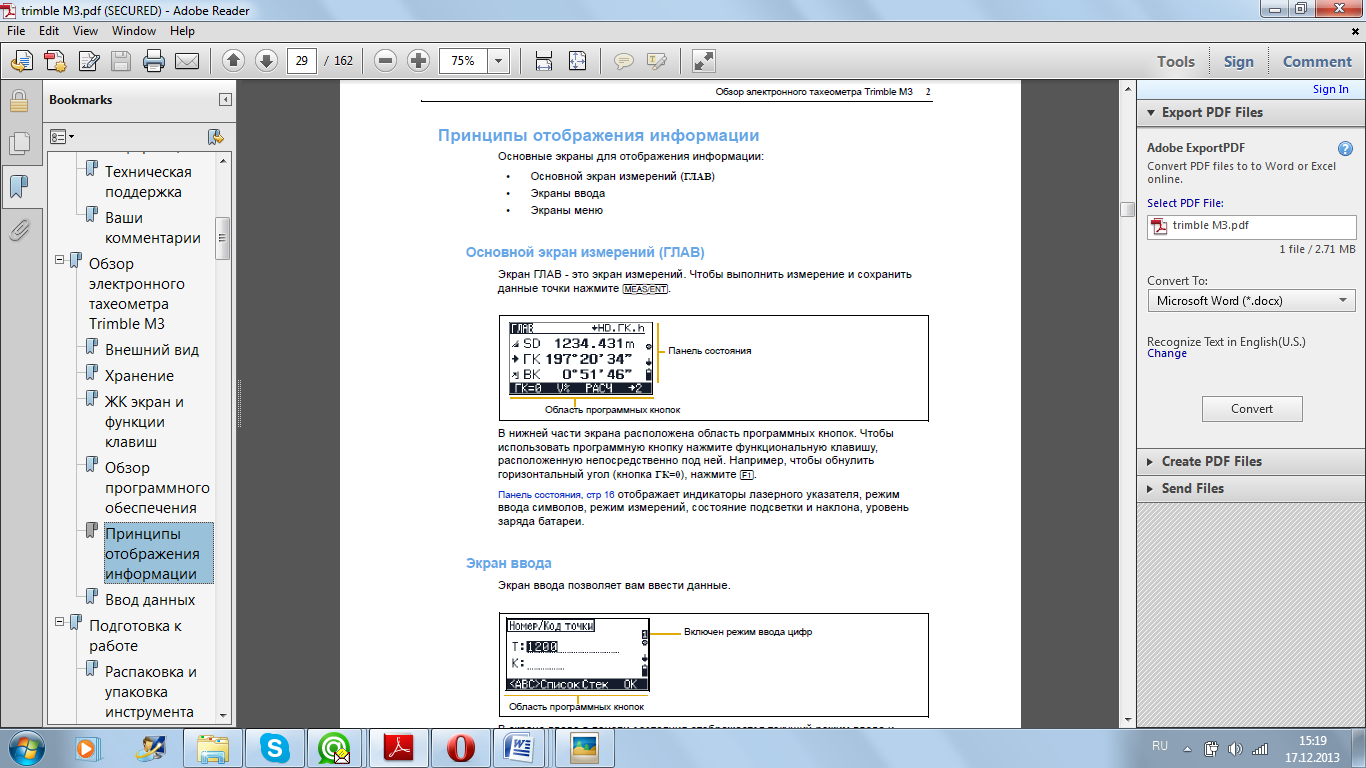Viewport: 1366px width, 768px height.
Task: Switch to Comment pane tab
Action: 1317,61
